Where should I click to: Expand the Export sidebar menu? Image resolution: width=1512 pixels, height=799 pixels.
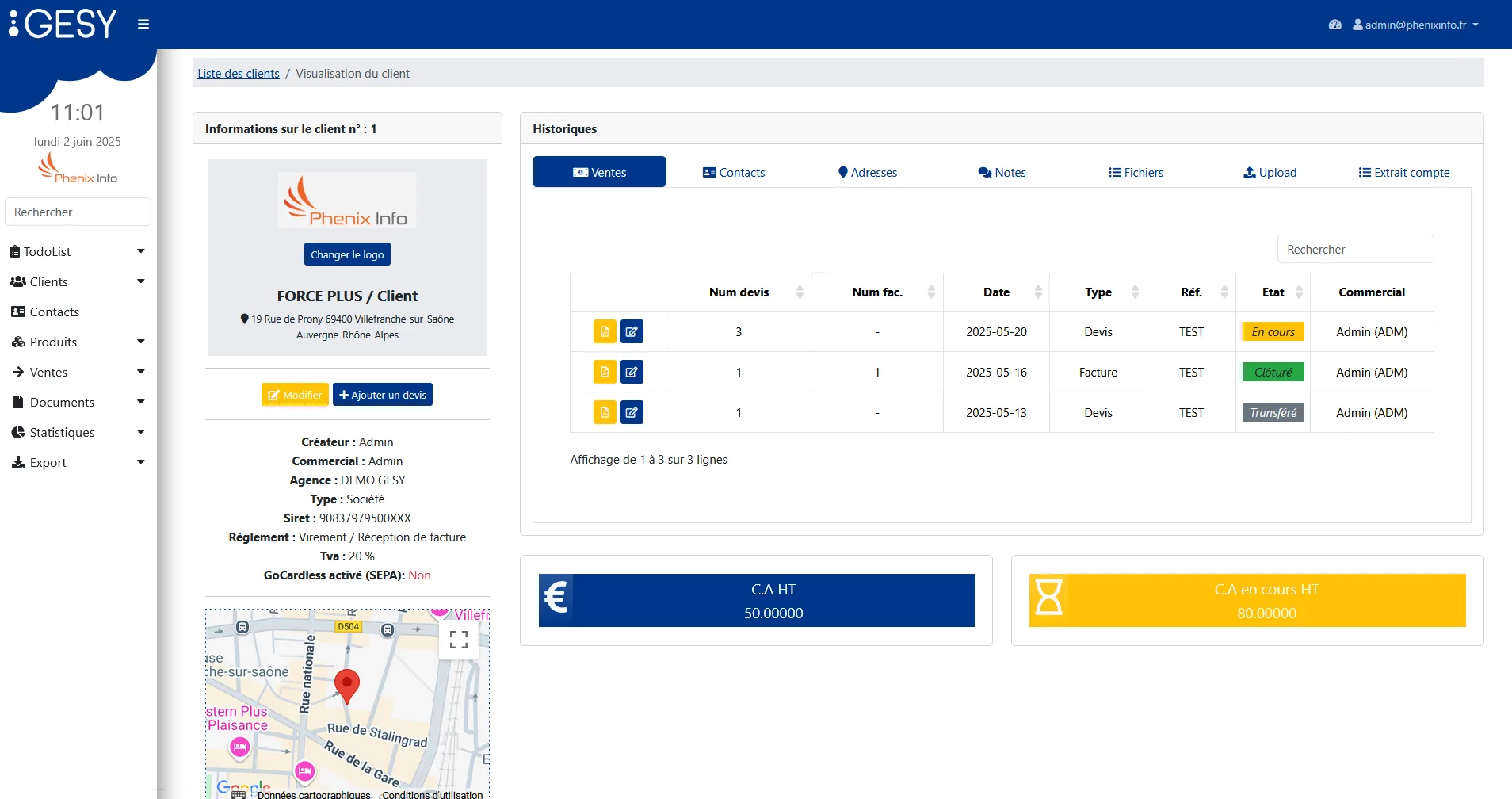coord(78,462)
